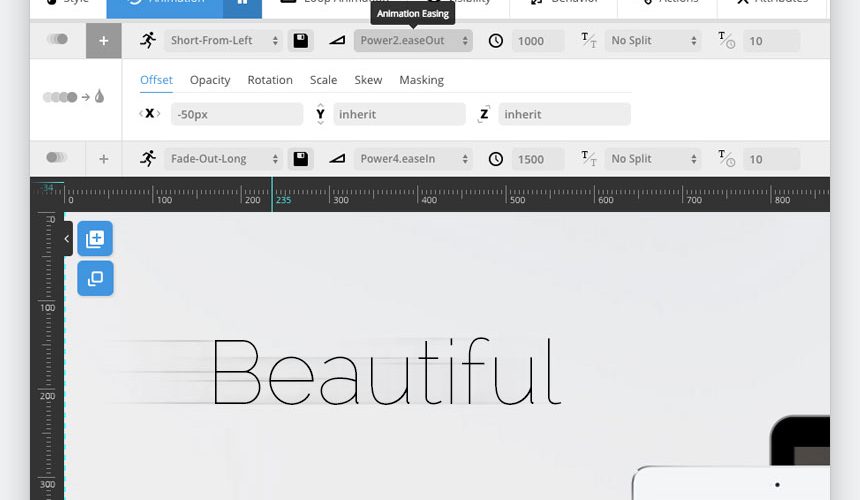Click the highlighted plus icon beside Short-From-Left
This screenshot has height=500, width=860.
coord(103,41)
